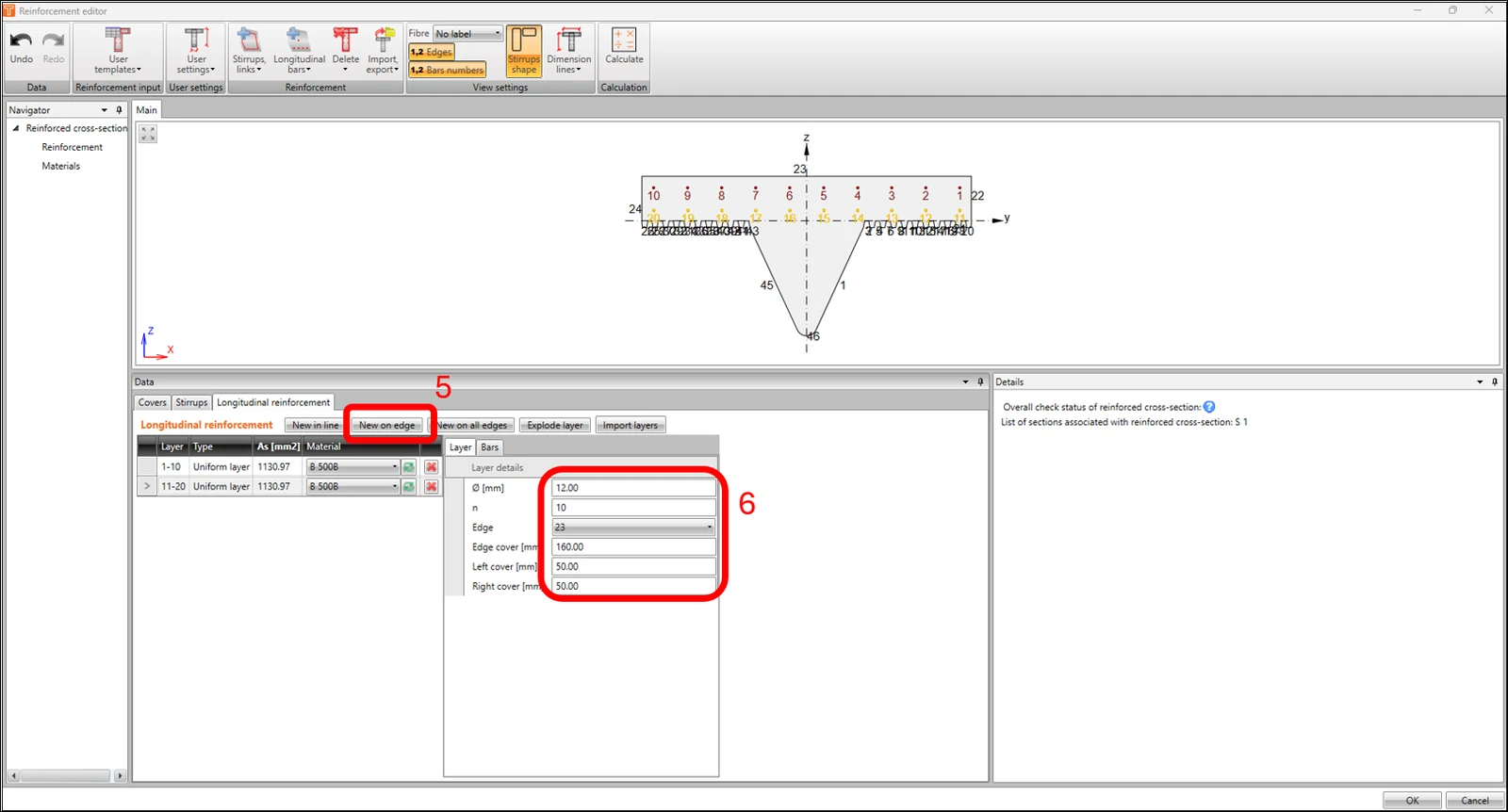Switch to the Stirrups tab
Image resolution: width=1508 pixels, height=812 pixels.
(x=191, y=402)
